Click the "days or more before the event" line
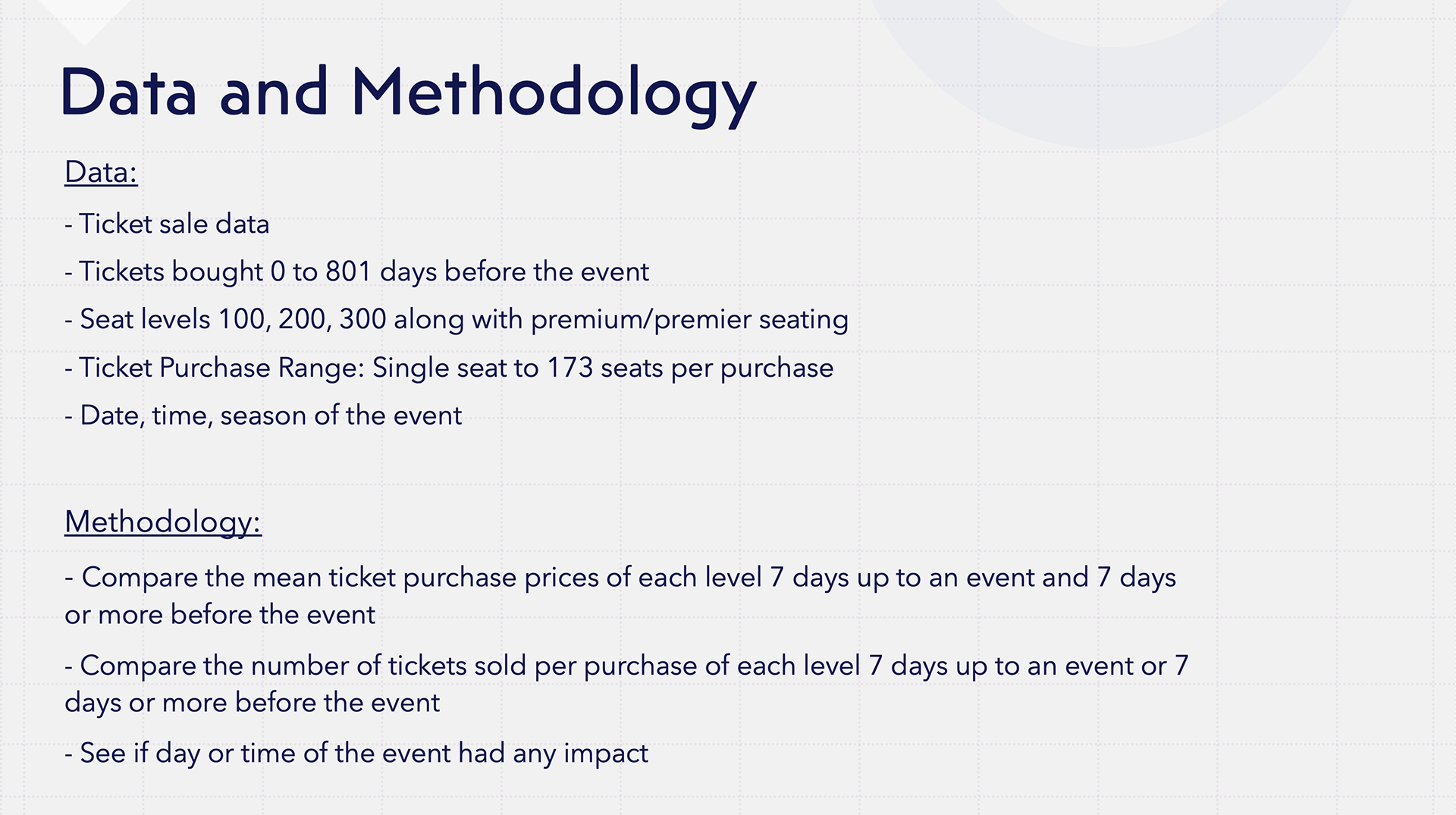Image resolution: width=1456 pixels, height=815 pixels. click(252, 703)
